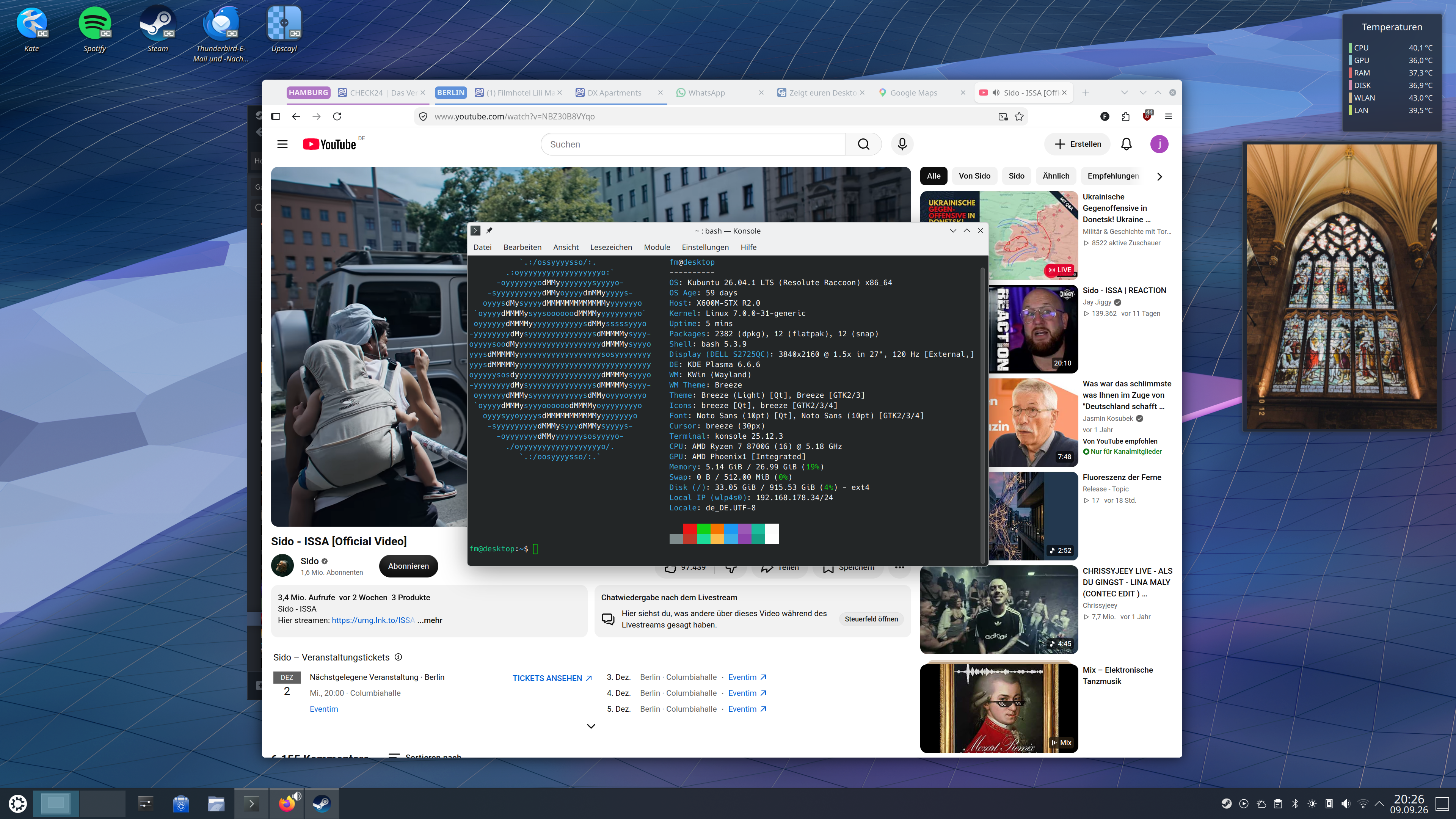Open the Firefox sidebar panel icon
This screenshot has height=819, width=1456.
click(276, 116)
